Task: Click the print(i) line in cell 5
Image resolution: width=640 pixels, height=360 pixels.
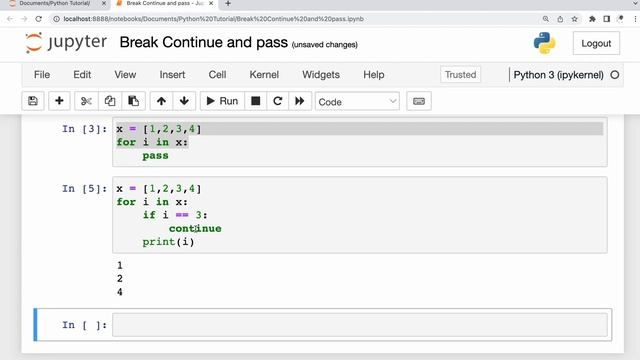Action: pos(169,242)
